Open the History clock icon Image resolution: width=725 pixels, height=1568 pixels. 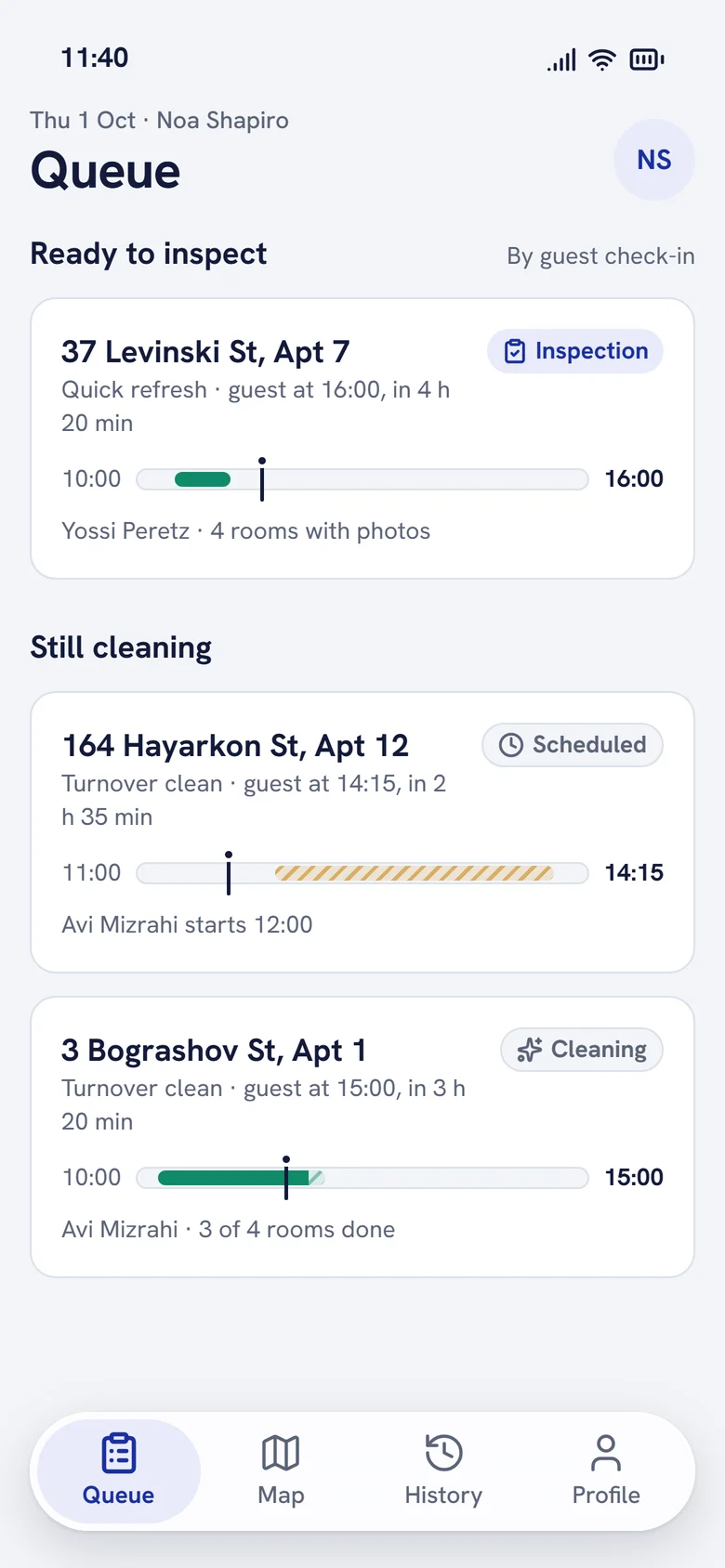(443, 1453)
